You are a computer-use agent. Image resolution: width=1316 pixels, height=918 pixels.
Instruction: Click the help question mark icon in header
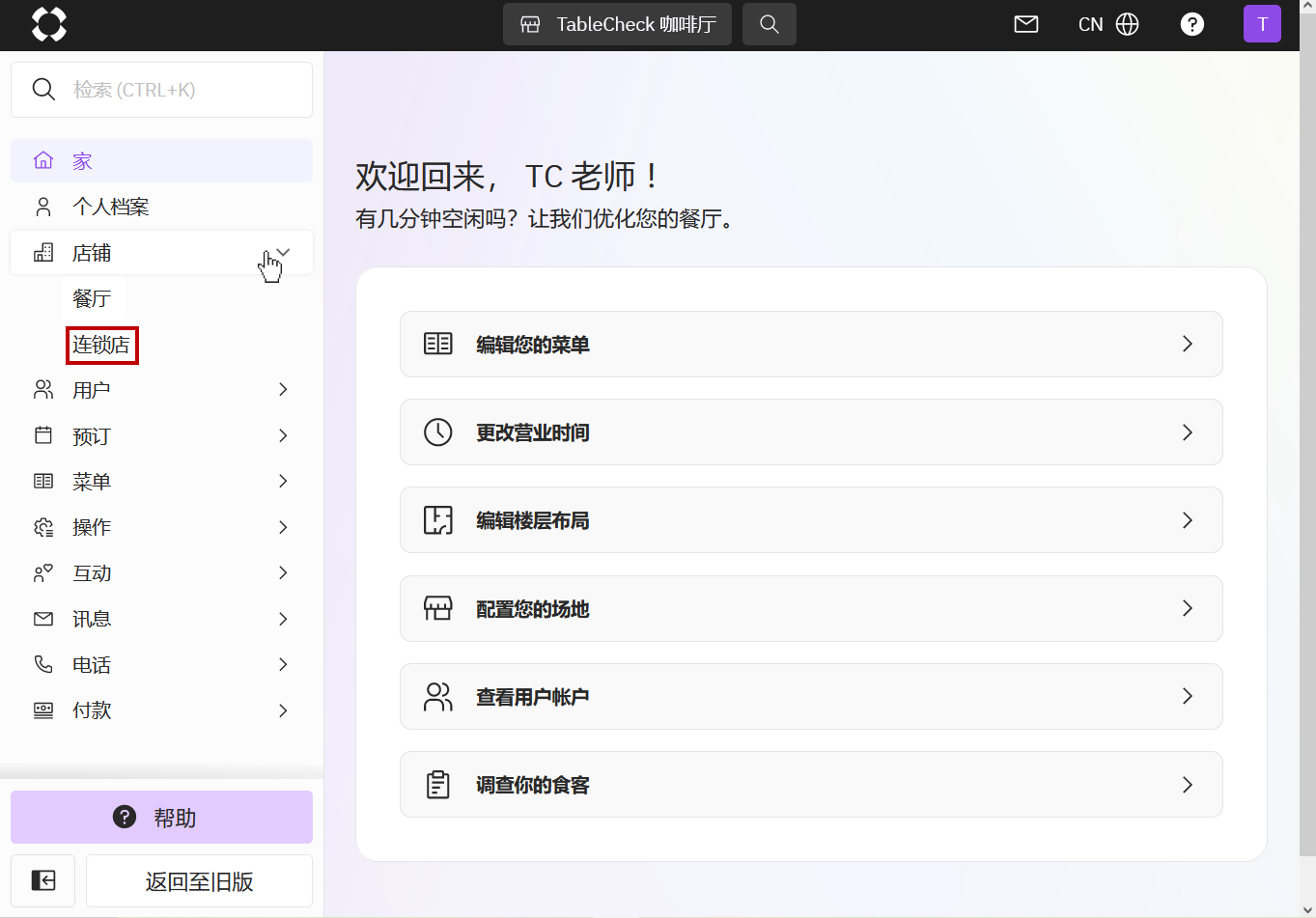1192,24
